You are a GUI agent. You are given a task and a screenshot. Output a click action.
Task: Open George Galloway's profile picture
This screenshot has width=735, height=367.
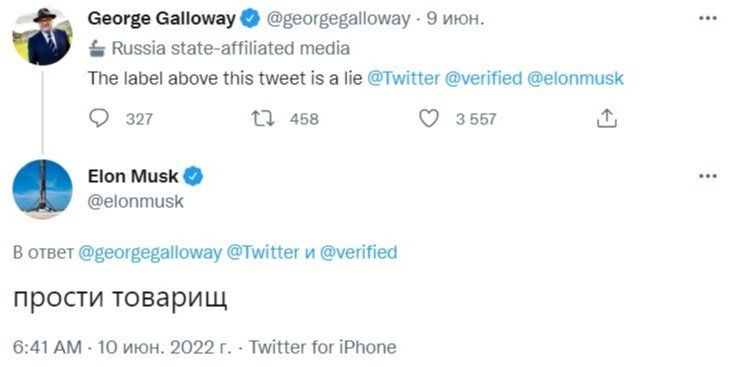tap(42, 36)
